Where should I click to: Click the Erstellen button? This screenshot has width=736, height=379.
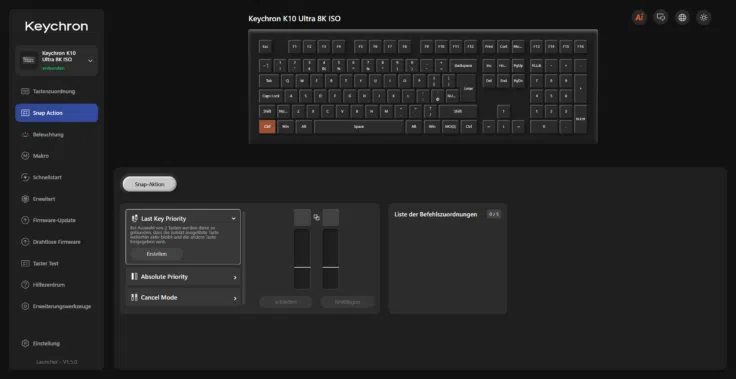click(x=157, y=254)
